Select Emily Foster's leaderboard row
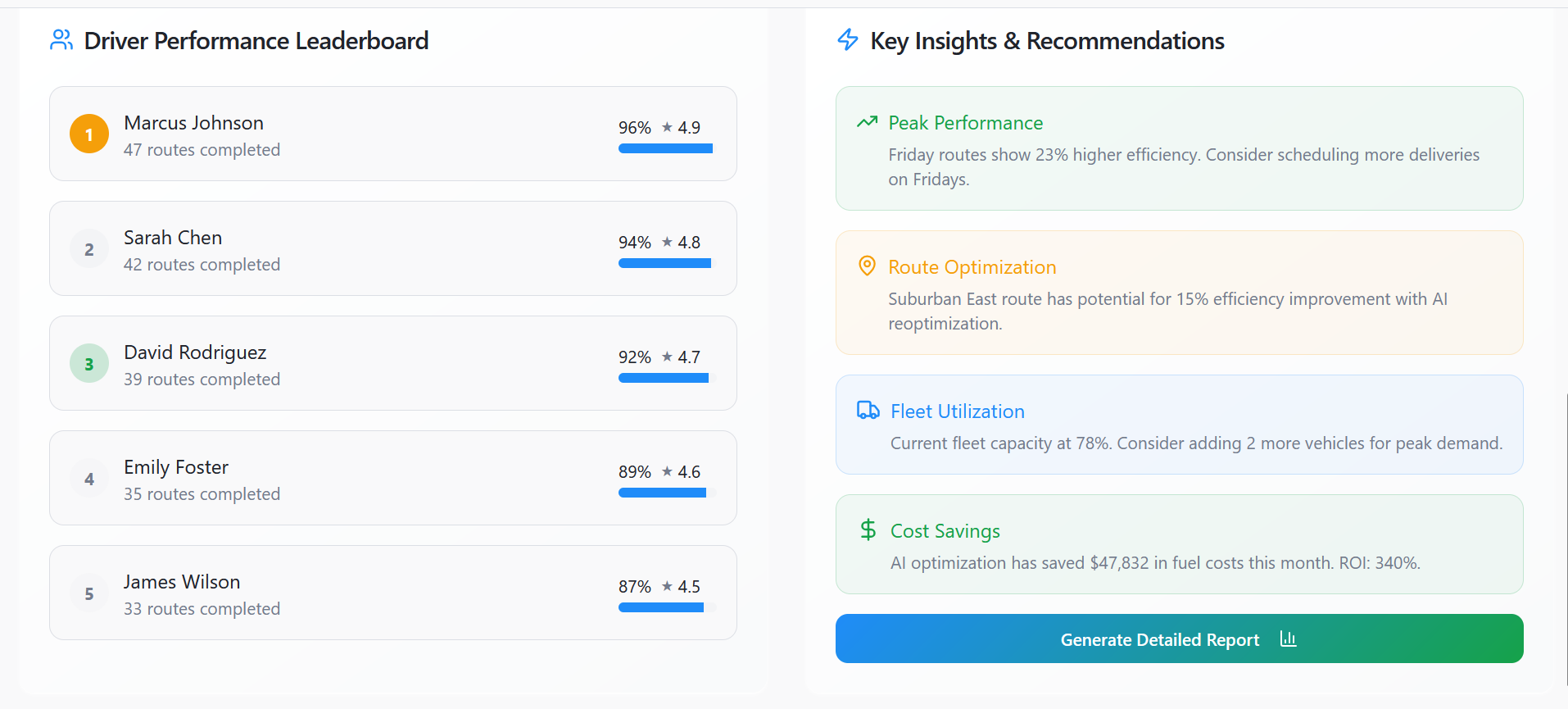The width and height of the screenshot is (1568, 709). 393,478
